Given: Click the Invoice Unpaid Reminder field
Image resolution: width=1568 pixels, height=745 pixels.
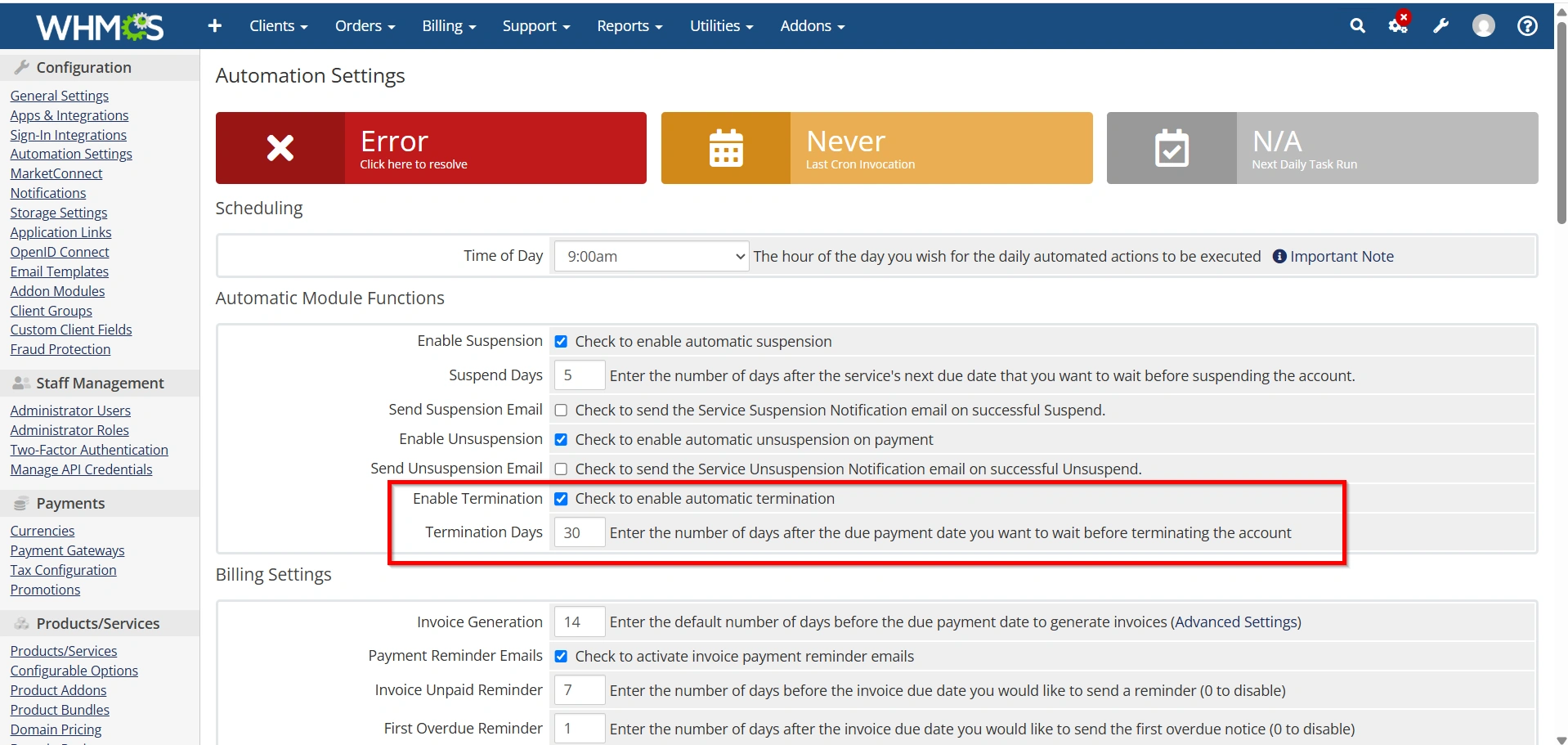Looking at the screenshot, I should tap(580, 690).
